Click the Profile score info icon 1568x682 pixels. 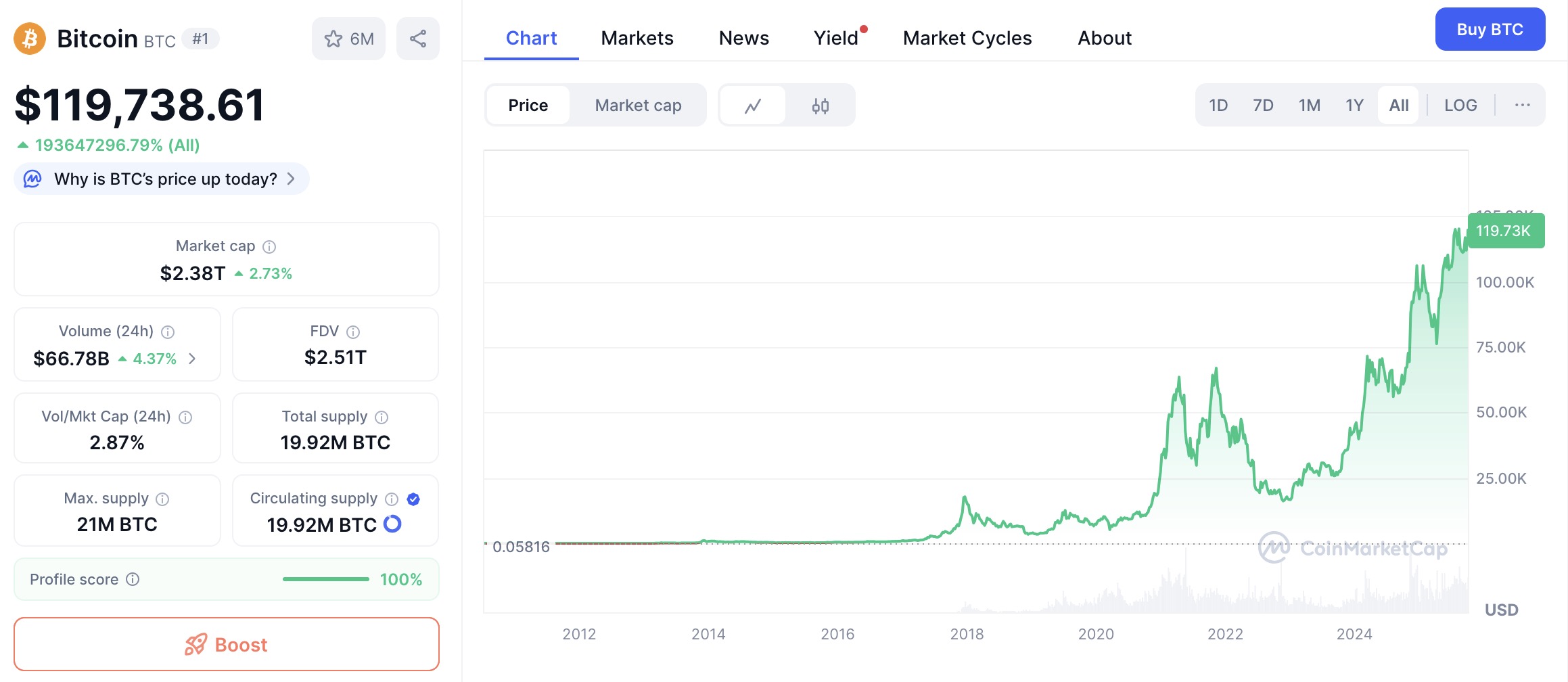coord(133,579)
